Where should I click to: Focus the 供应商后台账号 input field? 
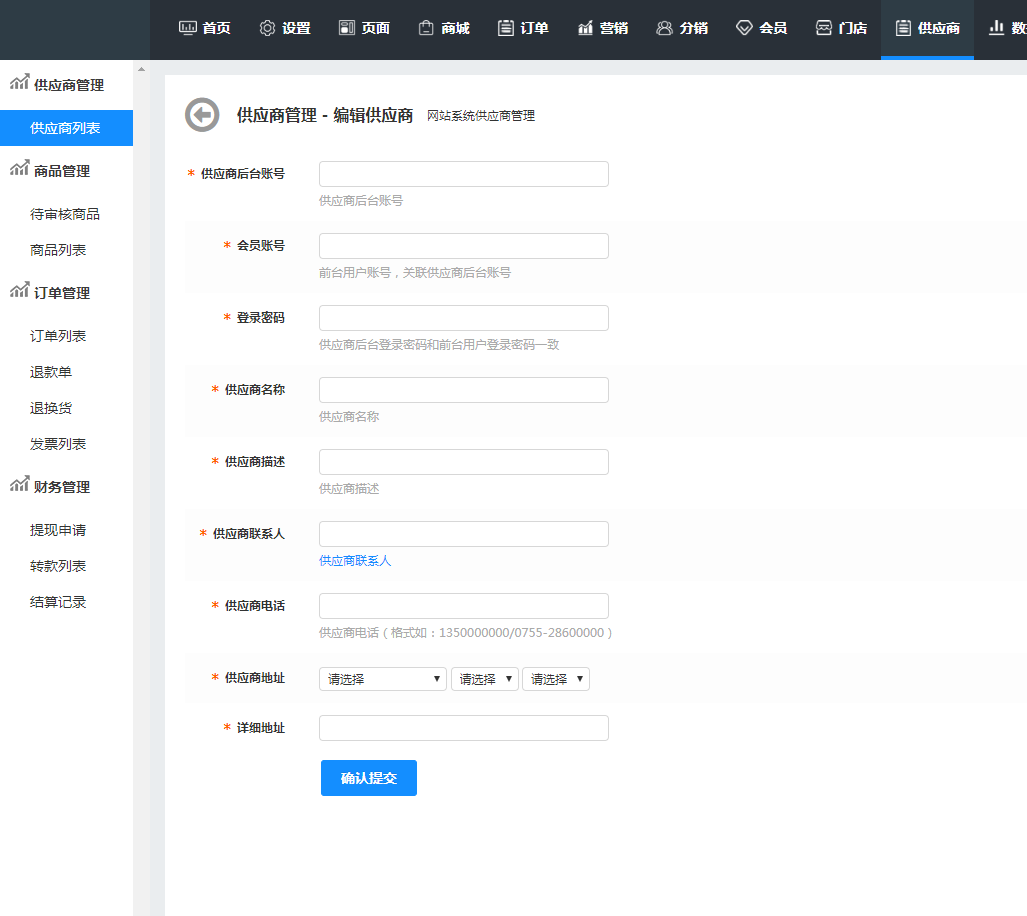463,174
